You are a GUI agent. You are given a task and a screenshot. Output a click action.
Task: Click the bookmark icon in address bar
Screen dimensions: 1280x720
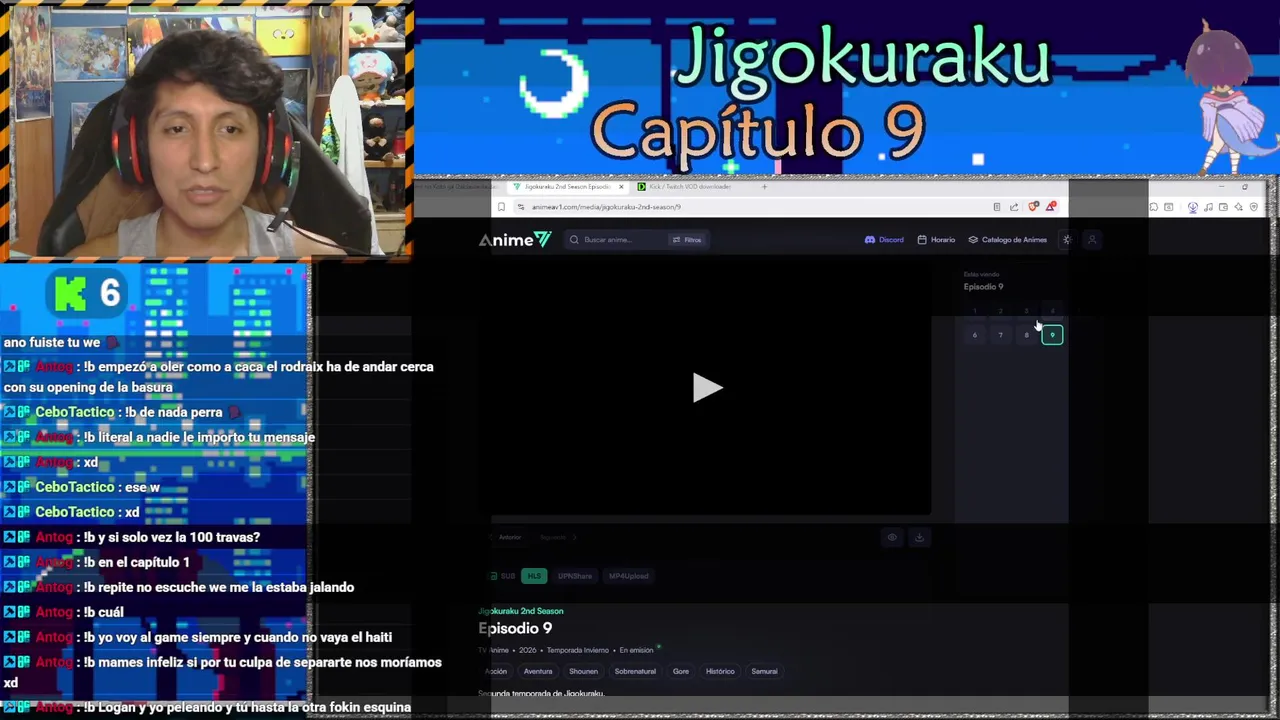coord(501,207)
